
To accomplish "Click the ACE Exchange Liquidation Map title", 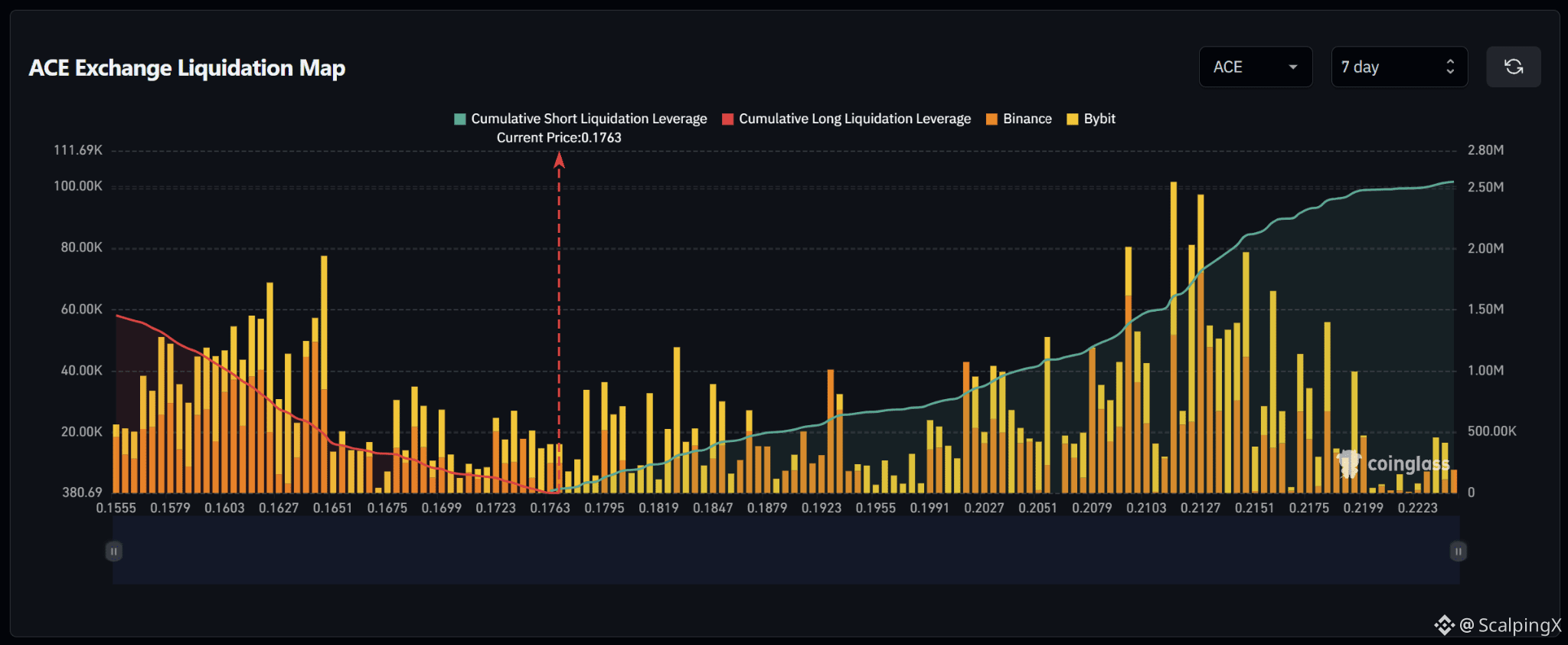I will click(x=187, y=68).
